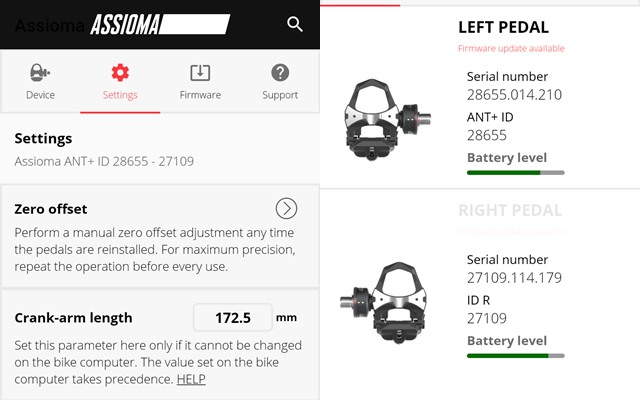
Task: Edit the crank-arm length field 172.5
Action: (233, 318)
